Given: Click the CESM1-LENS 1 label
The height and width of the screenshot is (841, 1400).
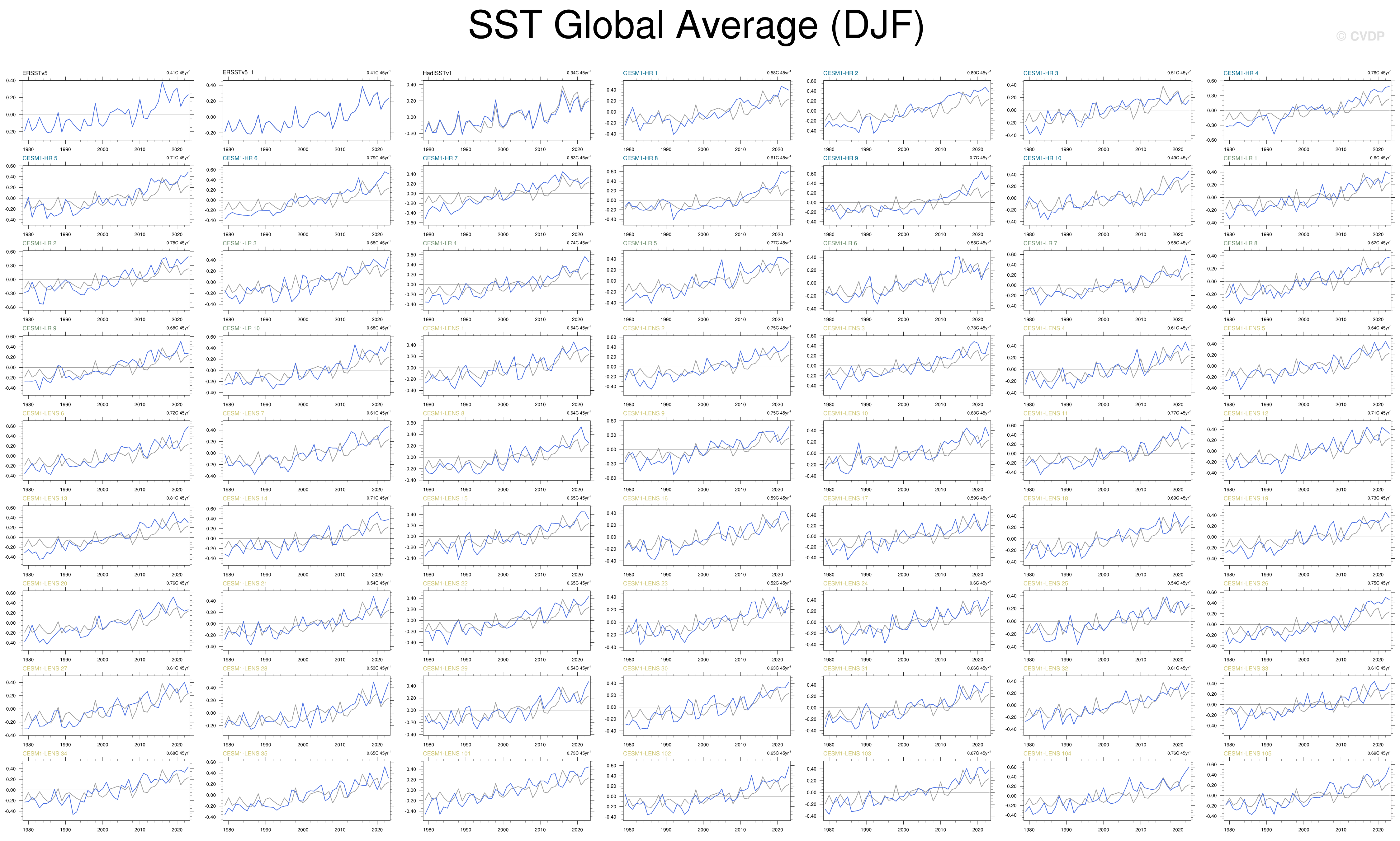Looking at the screenshot, I should [x=443, y=328].
